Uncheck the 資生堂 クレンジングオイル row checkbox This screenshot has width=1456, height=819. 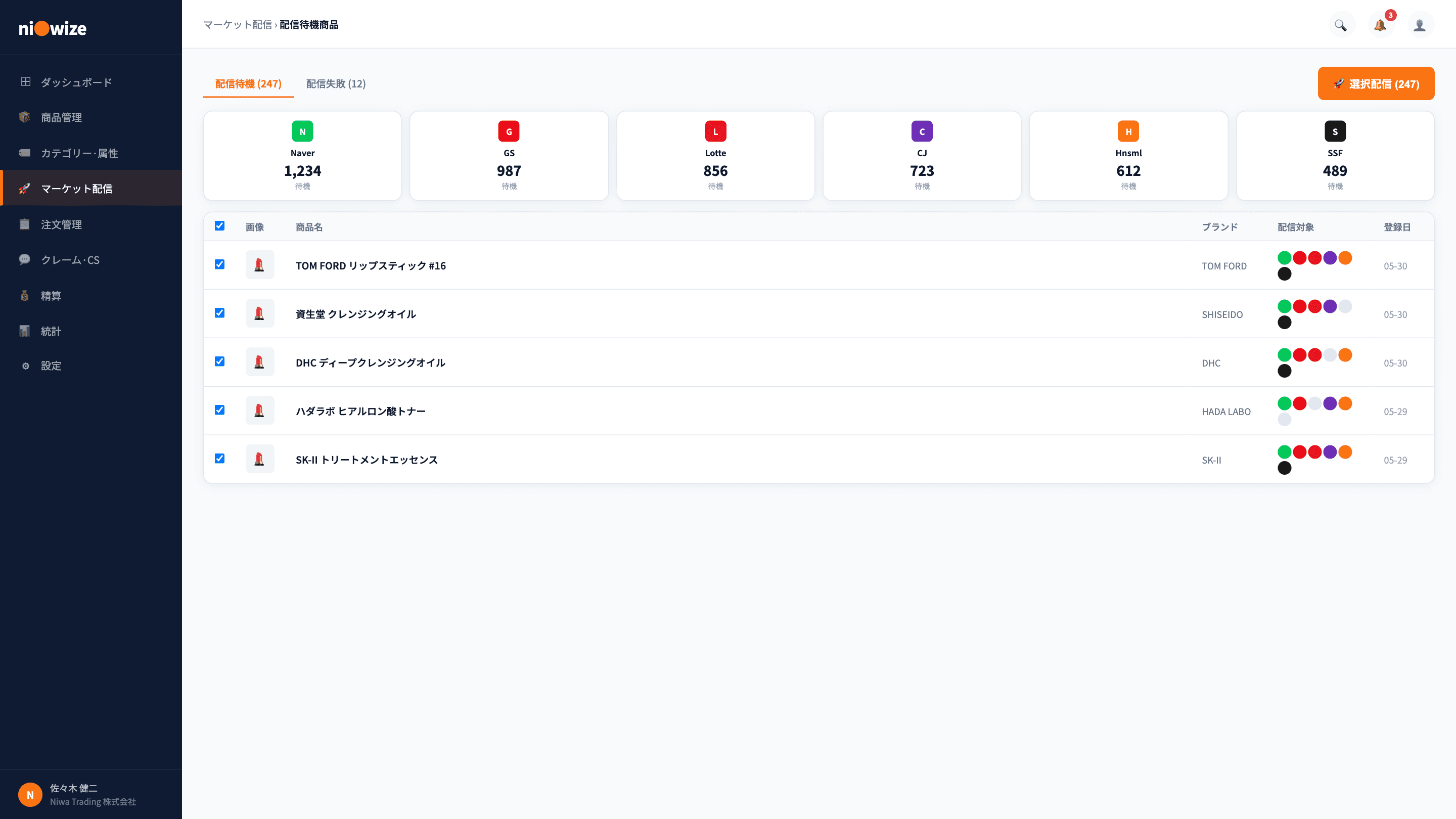220,313
